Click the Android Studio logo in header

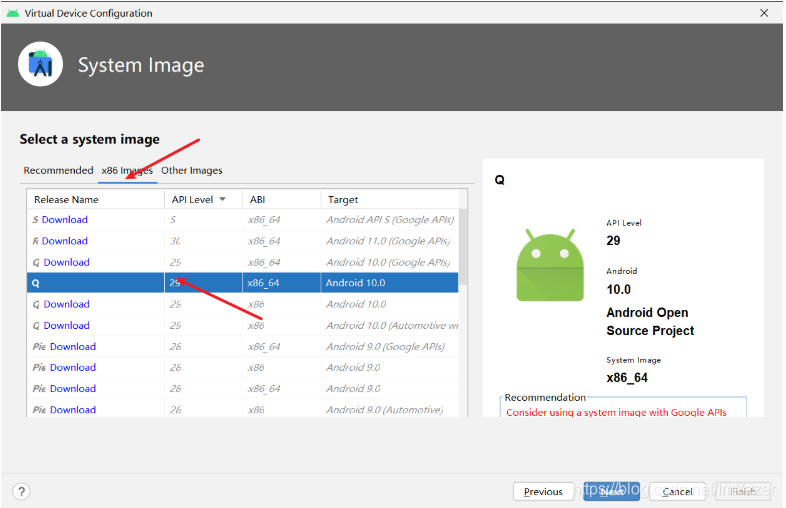41,64
